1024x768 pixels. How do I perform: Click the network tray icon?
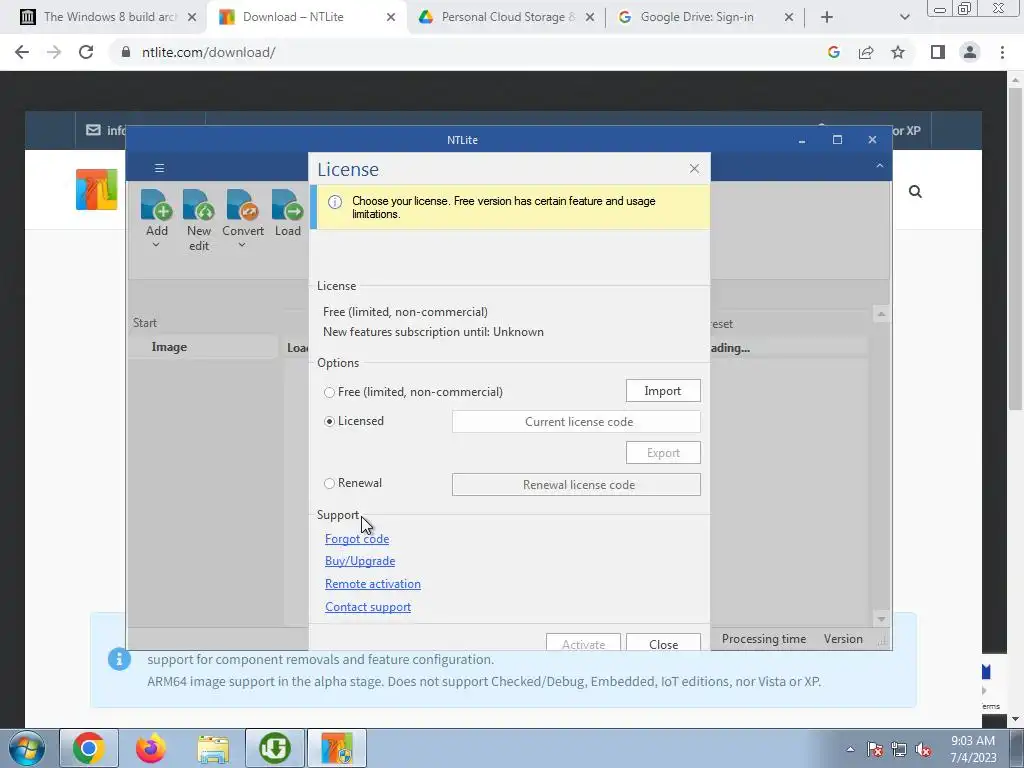click(x=899, y=750)
